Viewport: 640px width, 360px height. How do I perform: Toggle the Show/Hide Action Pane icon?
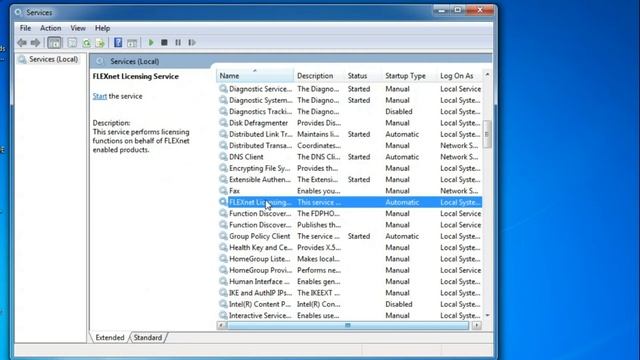[x=132, y=42]
